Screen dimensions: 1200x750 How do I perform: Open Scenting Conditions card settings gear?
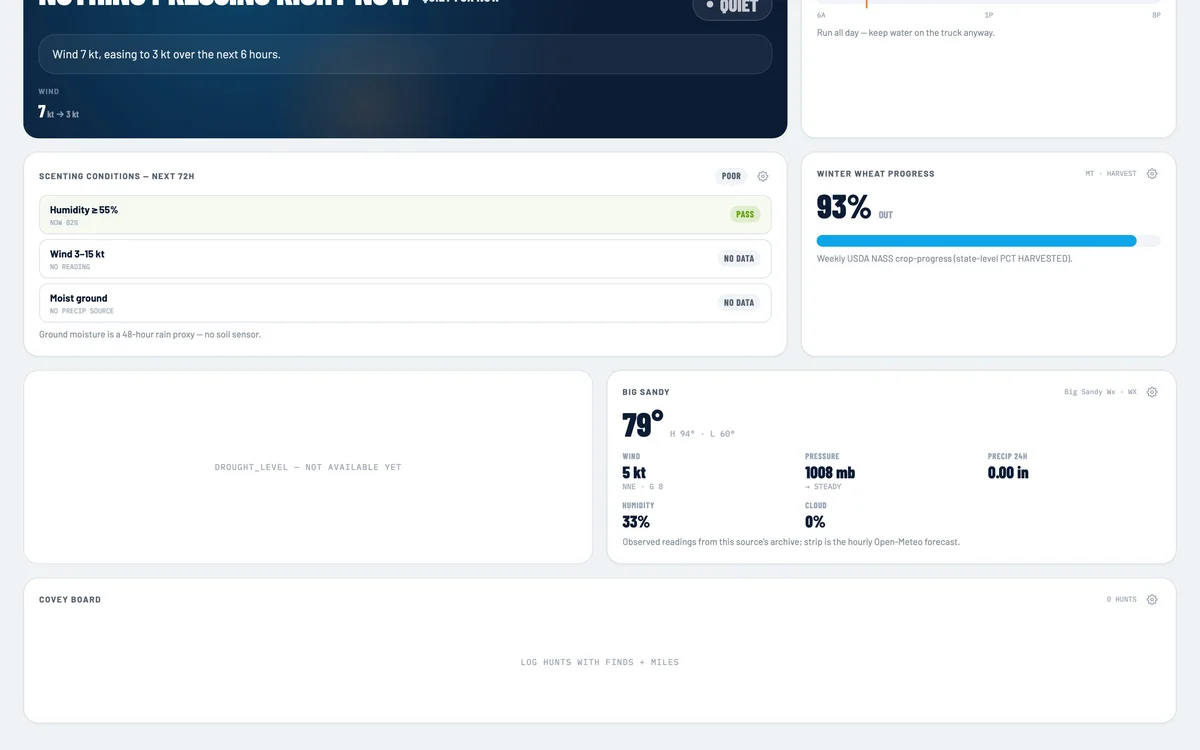click(x=763, y=176)
